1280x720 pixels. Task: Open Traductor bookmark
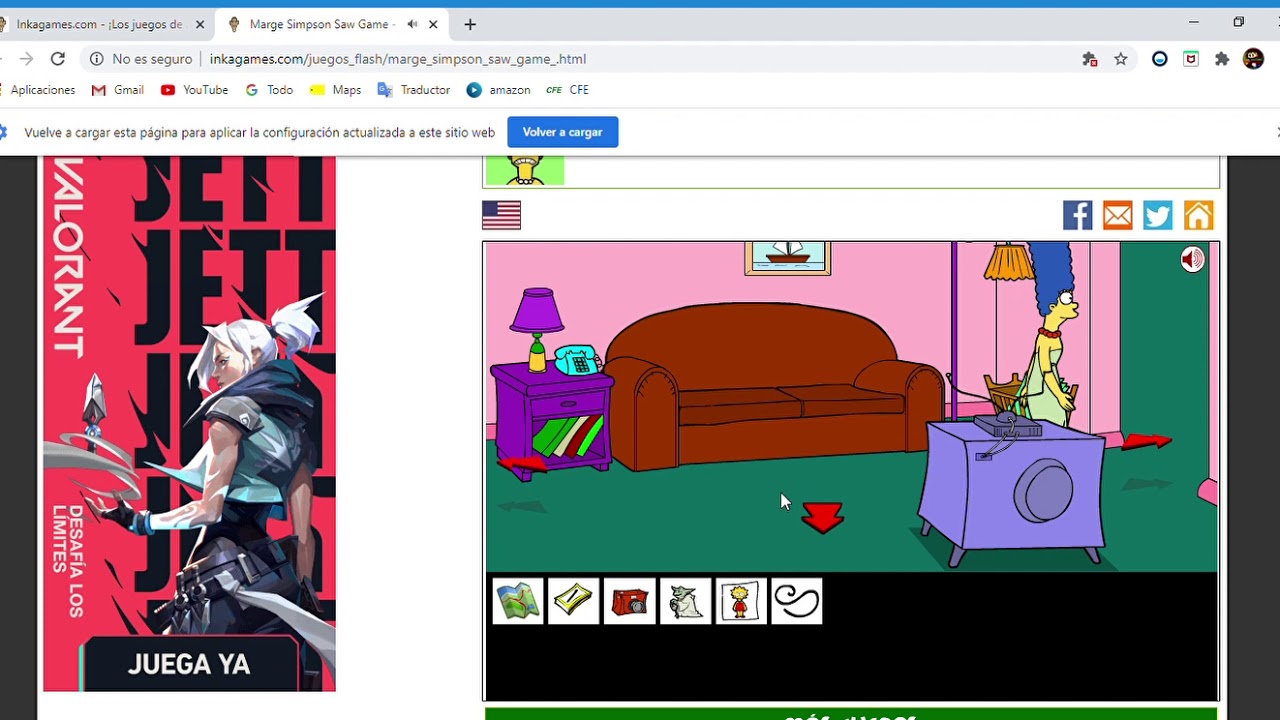(414, 90)
